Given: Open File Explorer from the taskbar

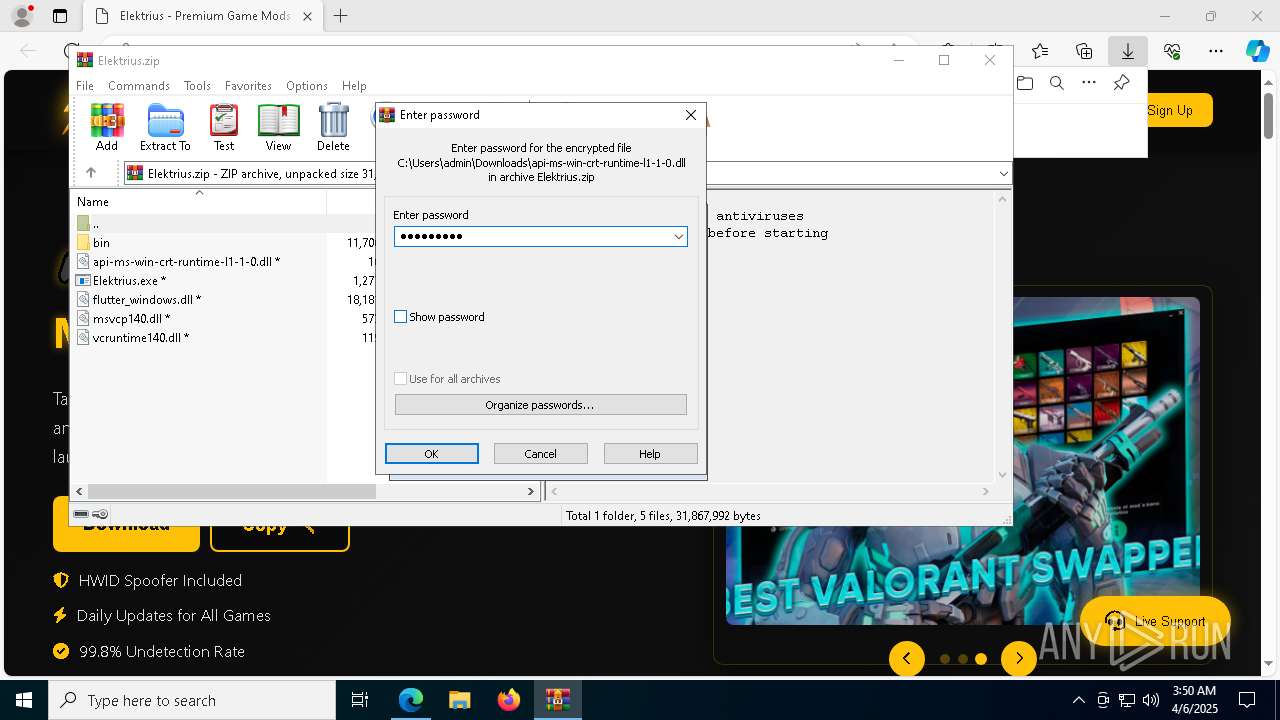Looking at the screenshot, I should [x=459, y=700].
